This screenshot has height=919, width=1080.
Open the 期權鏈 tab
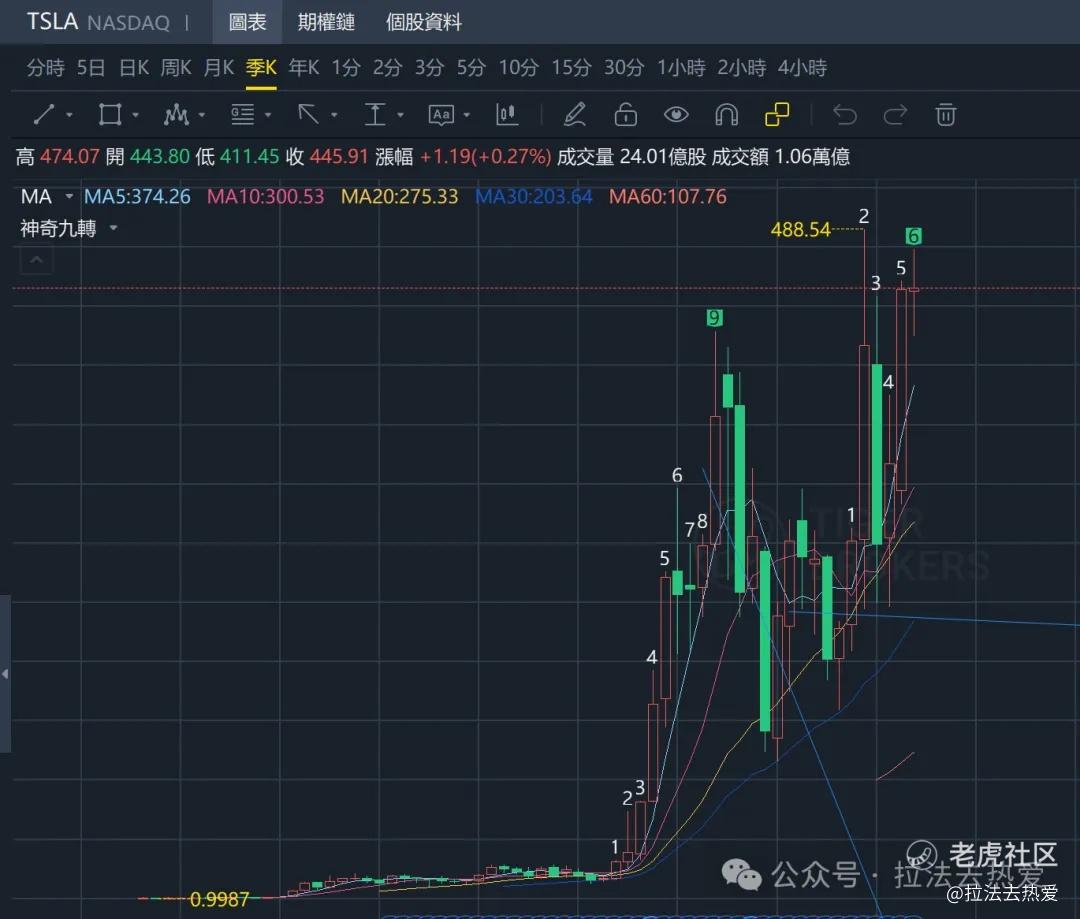point(326,22)
